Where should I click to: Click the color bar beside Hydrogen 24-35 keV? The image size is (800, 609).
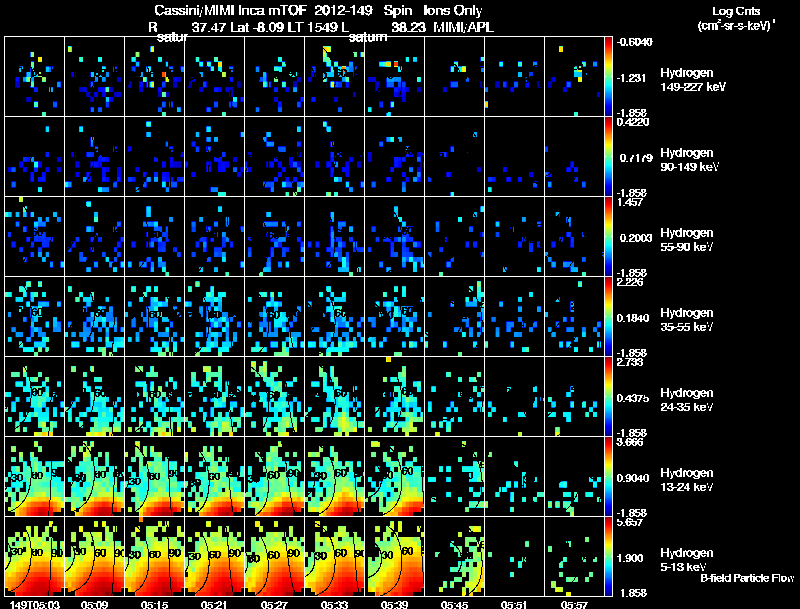click(x=608, y=396)
